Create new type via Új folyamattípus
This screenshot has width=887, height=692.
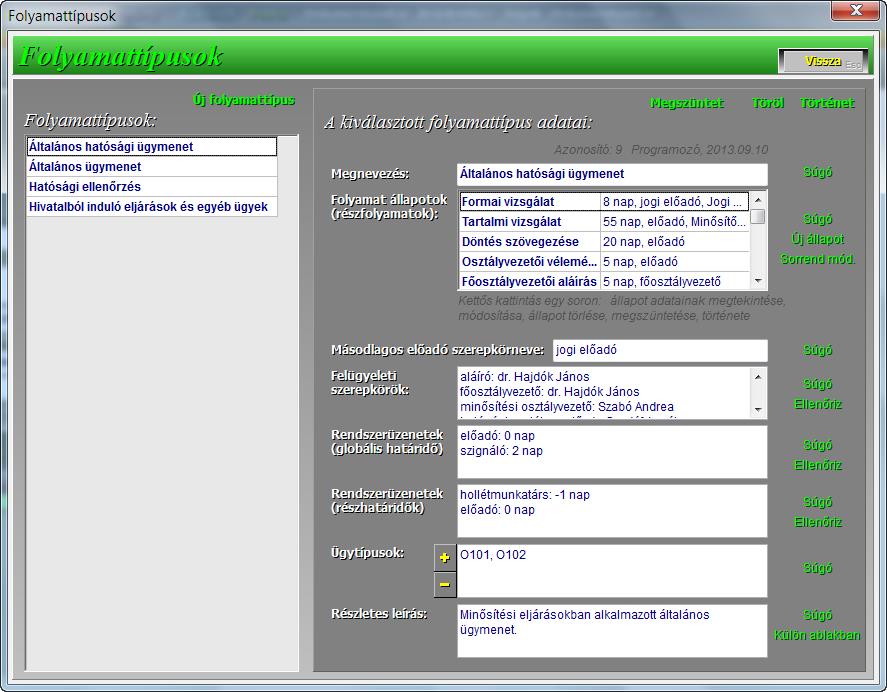[244, 100]
